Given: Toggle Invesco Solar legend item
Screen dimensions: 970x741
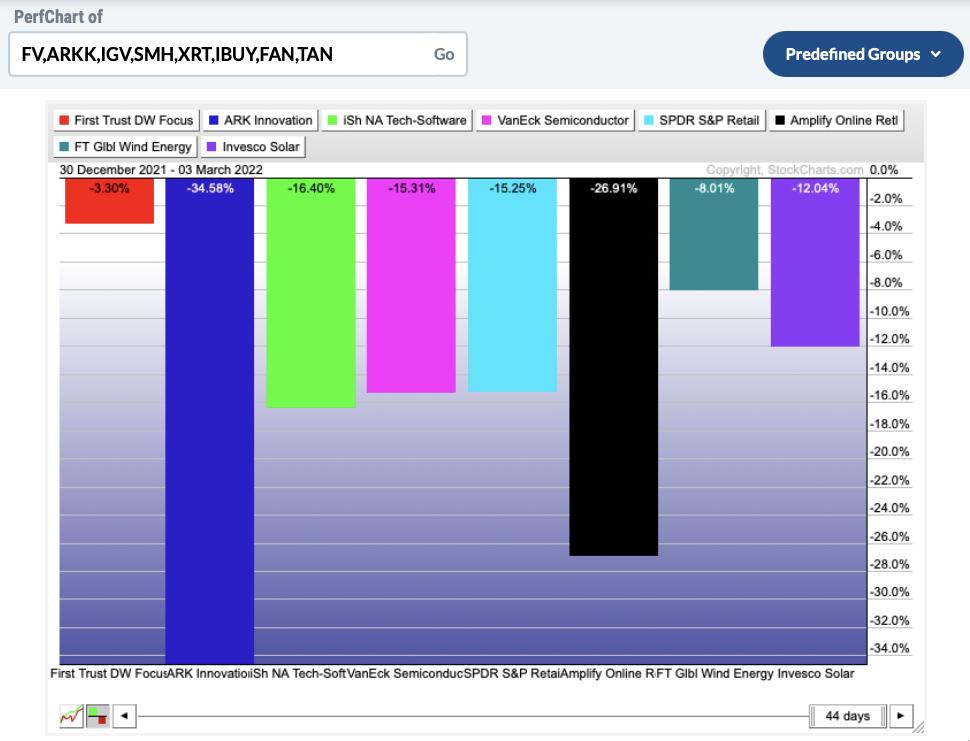Looking at the screenshot, I should 252,146.
